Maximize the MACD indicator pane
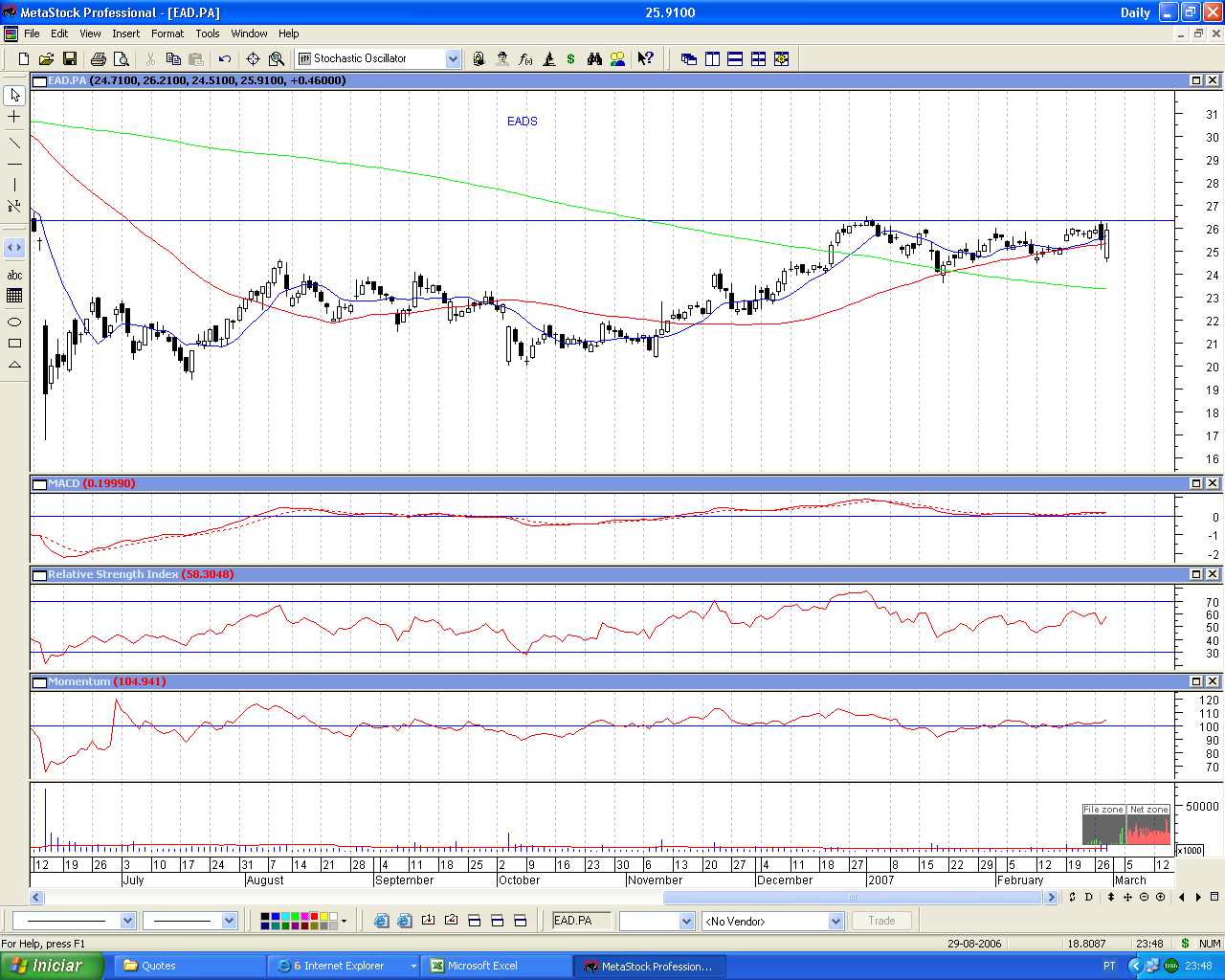The height and width of the screenshot is (980, 1225). [x=1196, y=483]
